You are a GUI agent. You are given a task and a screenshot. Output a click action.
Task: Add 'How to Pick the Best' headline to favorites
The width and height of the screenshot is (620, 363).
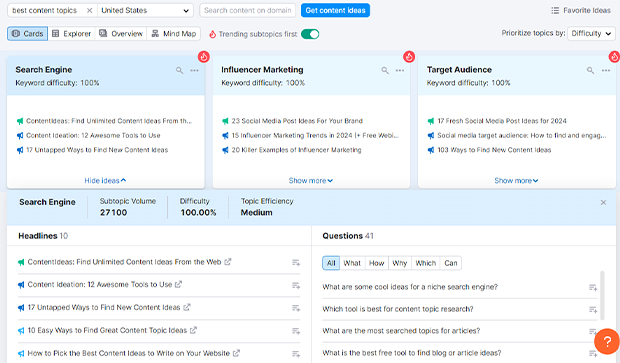tap(296, 354)
